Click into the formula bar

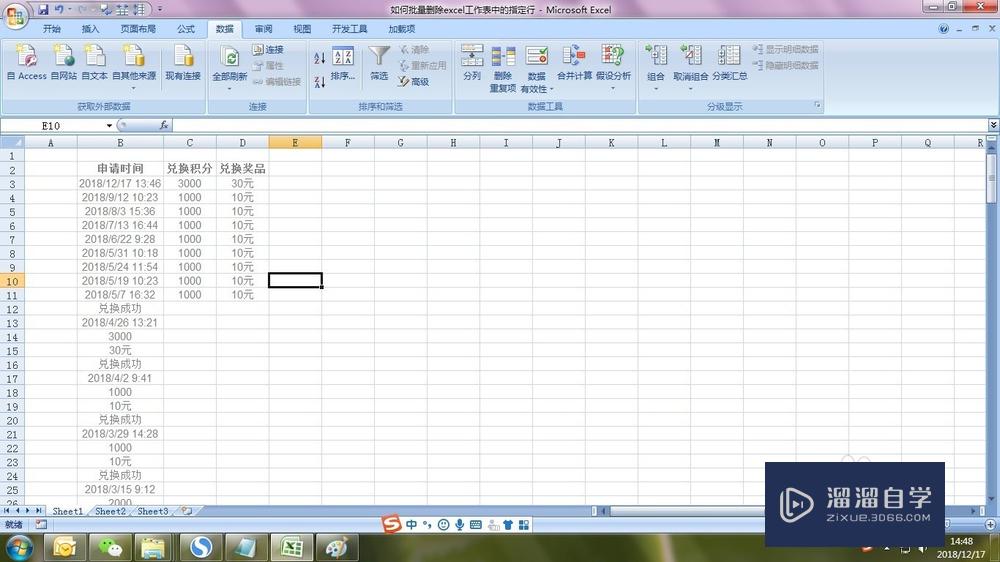tap(579, 126)
